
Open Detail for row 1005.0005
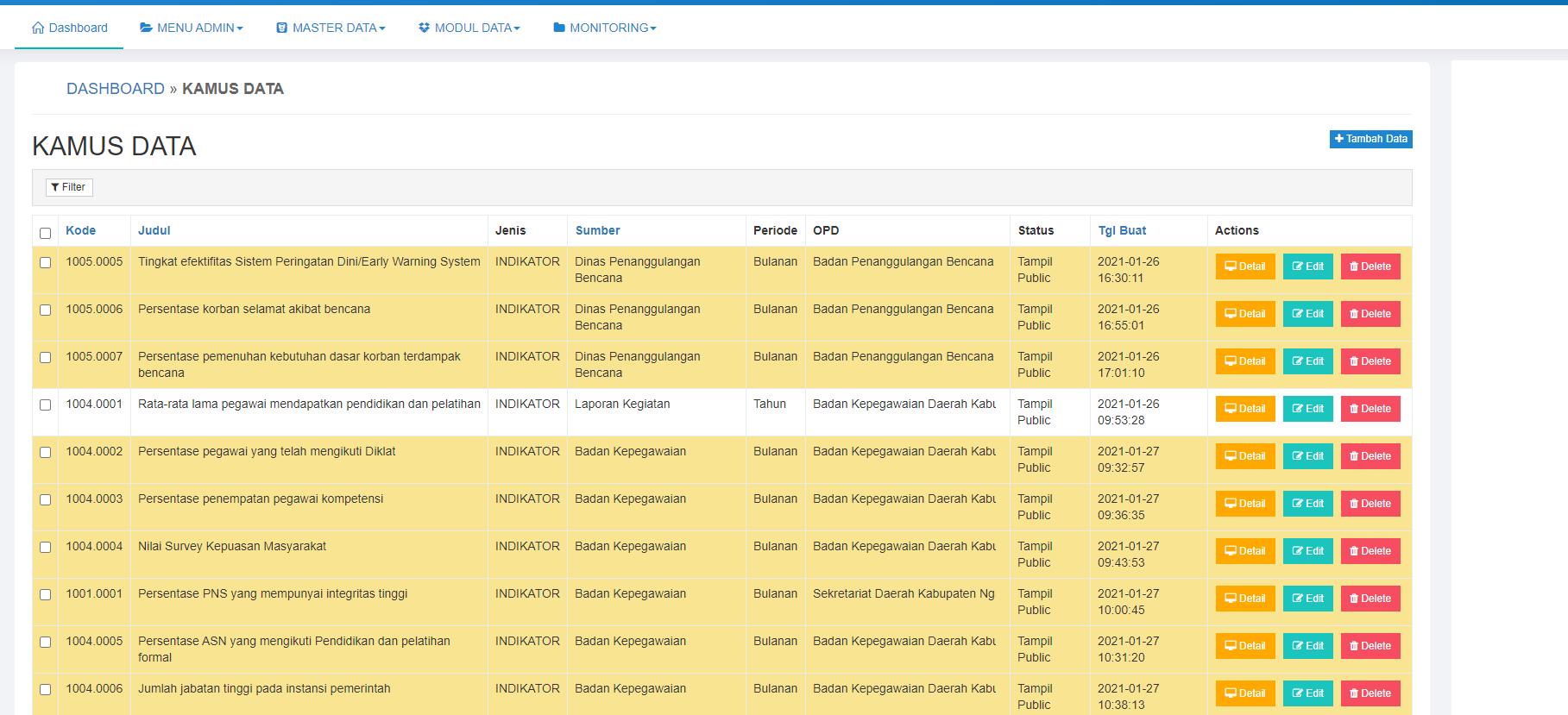(x=1245, y=267)
